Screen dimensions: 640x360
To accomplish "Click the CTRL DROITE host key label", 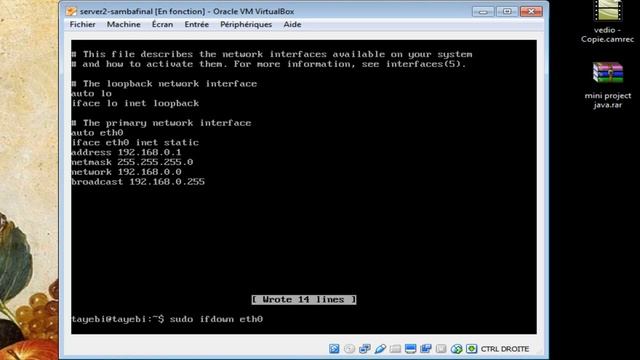I will (x=505, y=349).
